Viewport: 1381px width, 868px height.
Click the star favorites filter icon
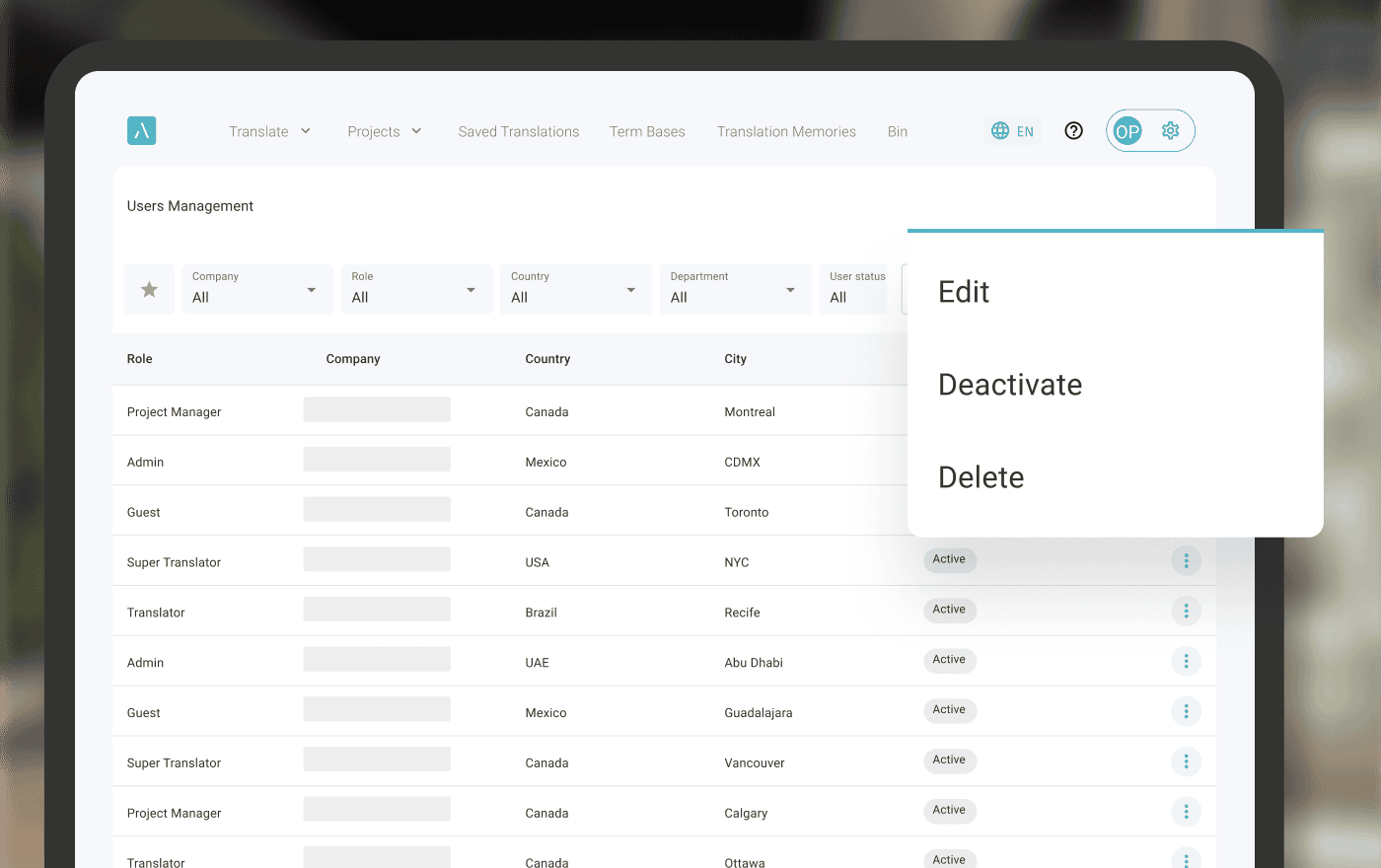149,289
